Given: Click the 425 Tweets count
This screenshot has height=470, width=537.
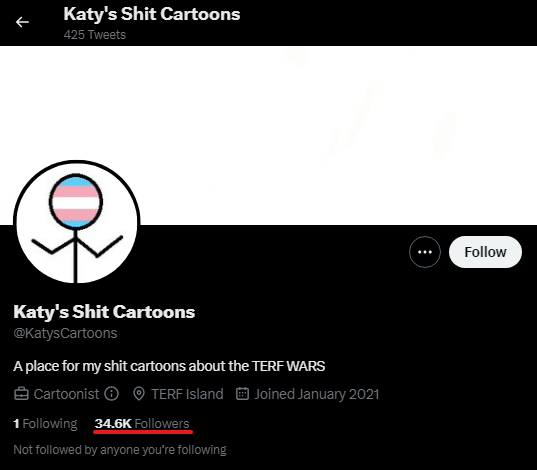Looking at the screenshot, I should (95, 35).
